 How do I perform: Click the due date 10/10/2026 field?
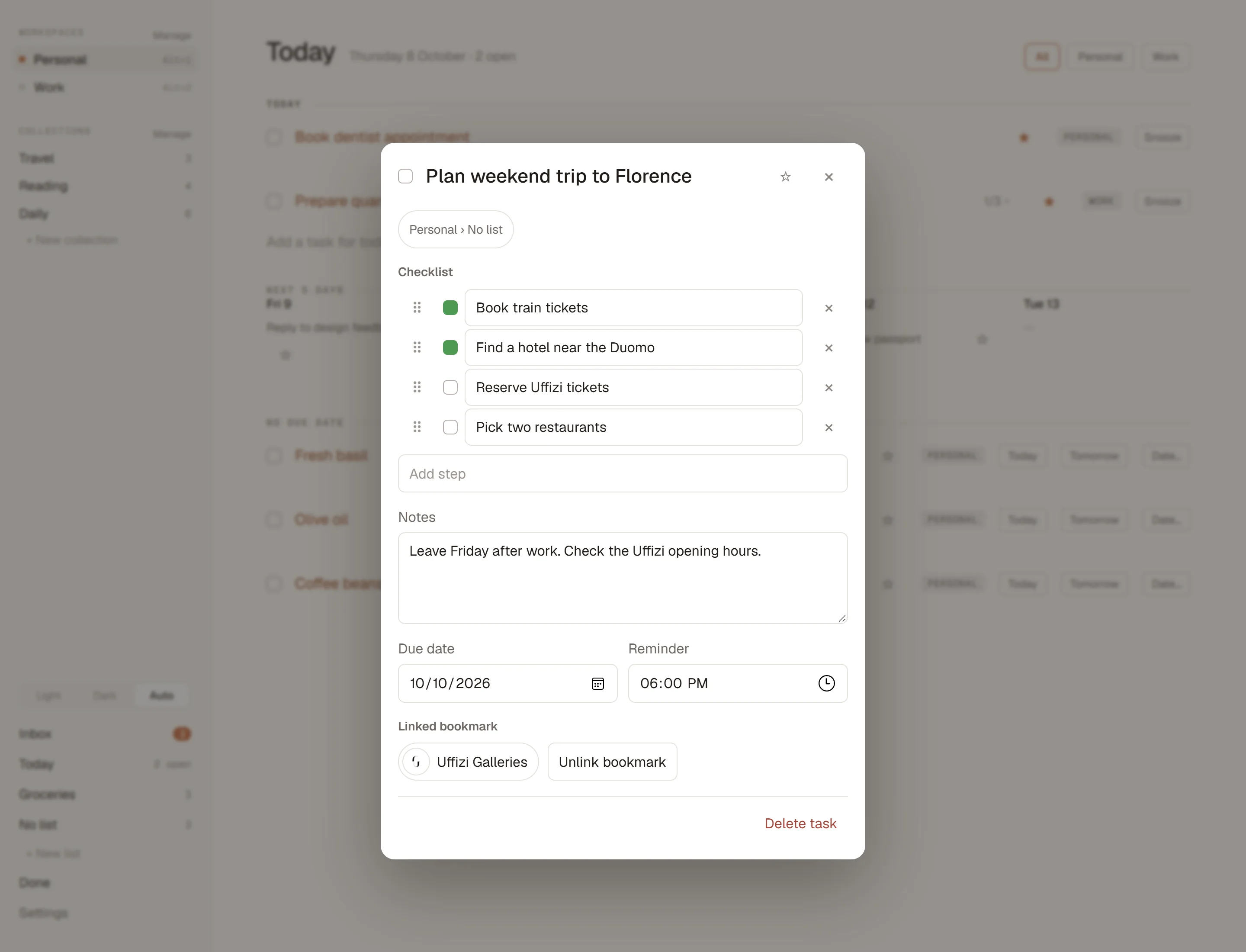pyautogui.click(x=507, y=683)
